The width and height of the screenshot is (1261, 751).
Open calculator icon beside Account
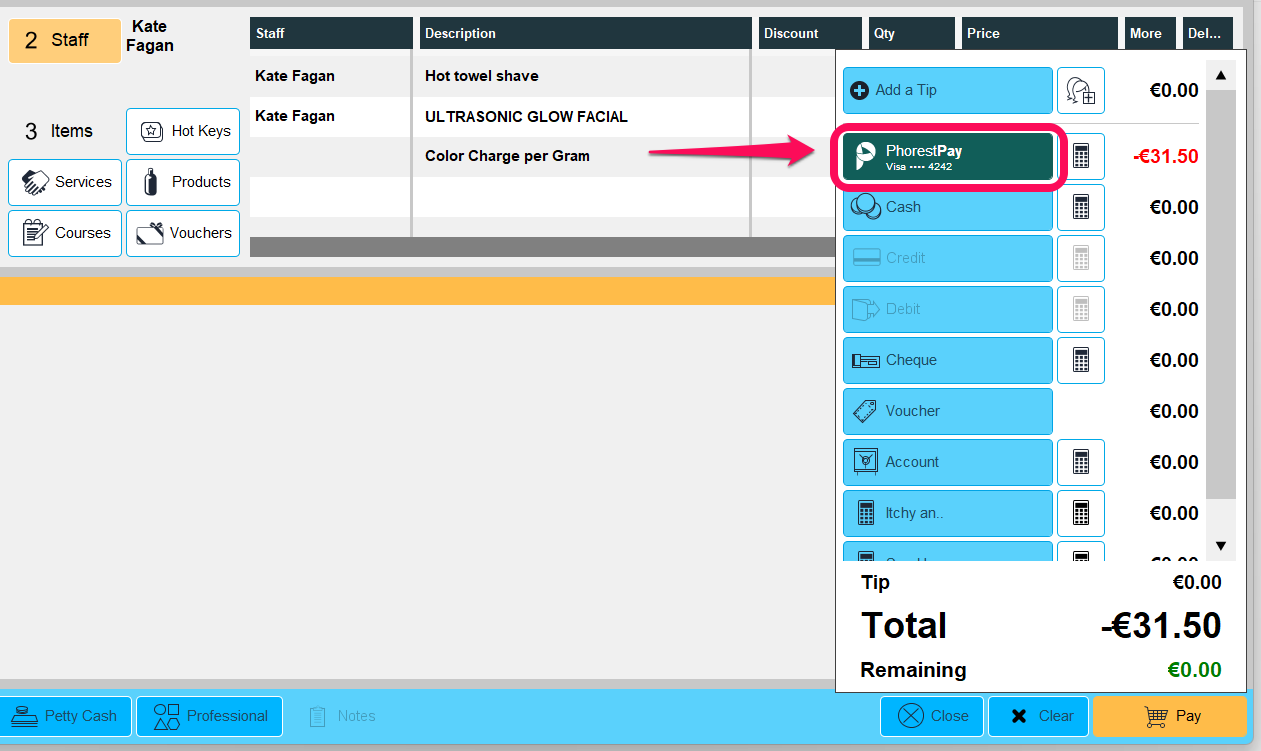pyautogui.click(x=1081, y=462)
